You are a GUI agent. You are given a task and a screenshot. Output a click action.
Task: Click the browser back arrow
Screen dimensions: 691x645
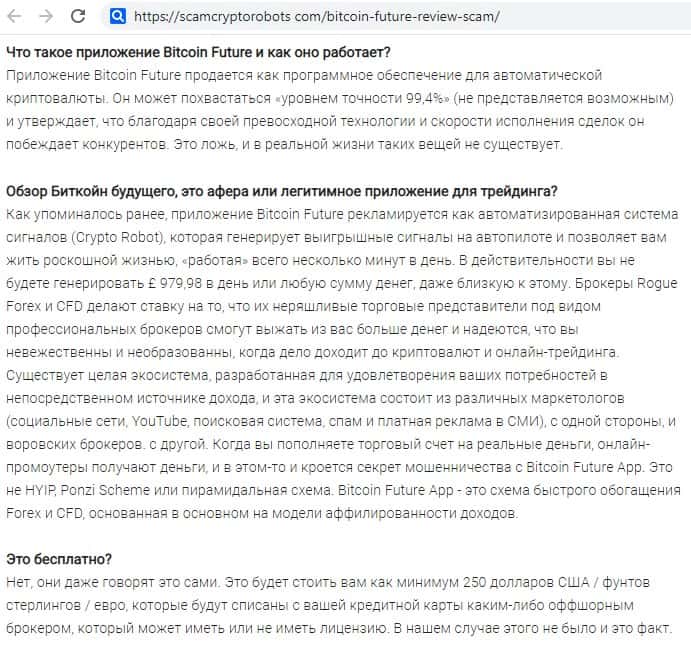point(15,16)
